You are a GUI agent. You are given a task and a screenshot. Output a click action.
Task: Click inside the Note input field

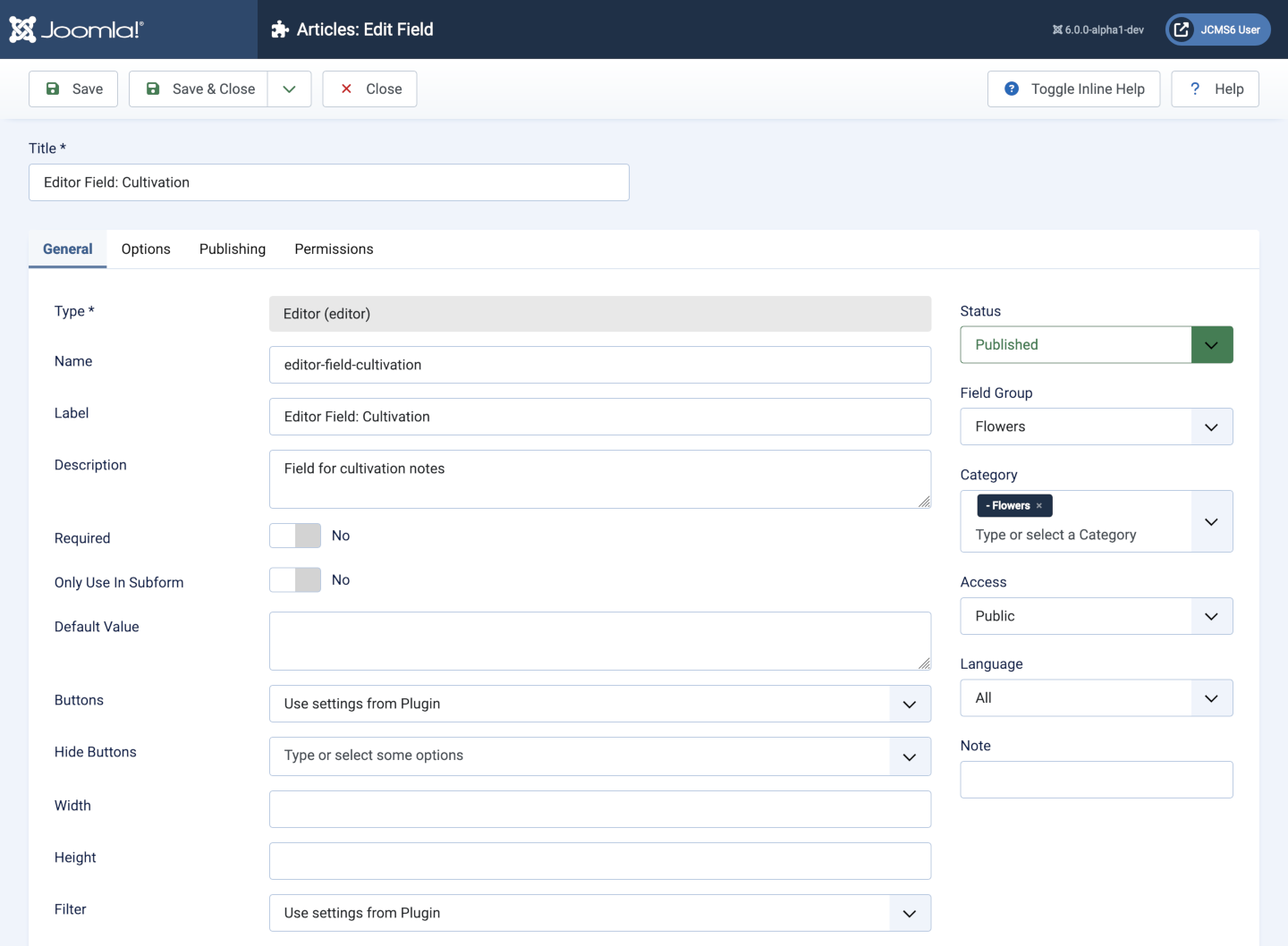tap(1096, 779)
